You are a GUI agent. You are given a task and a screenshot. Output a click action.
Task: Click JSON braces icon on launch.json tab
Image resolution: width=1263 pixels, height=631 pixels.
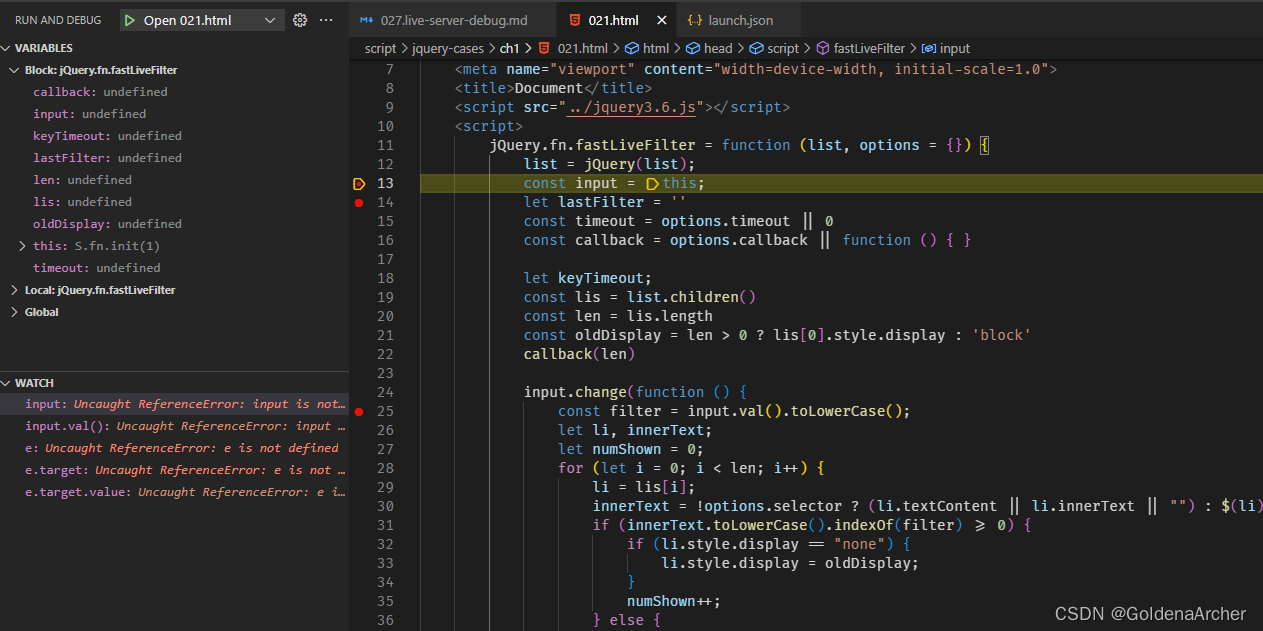(695, 20)
